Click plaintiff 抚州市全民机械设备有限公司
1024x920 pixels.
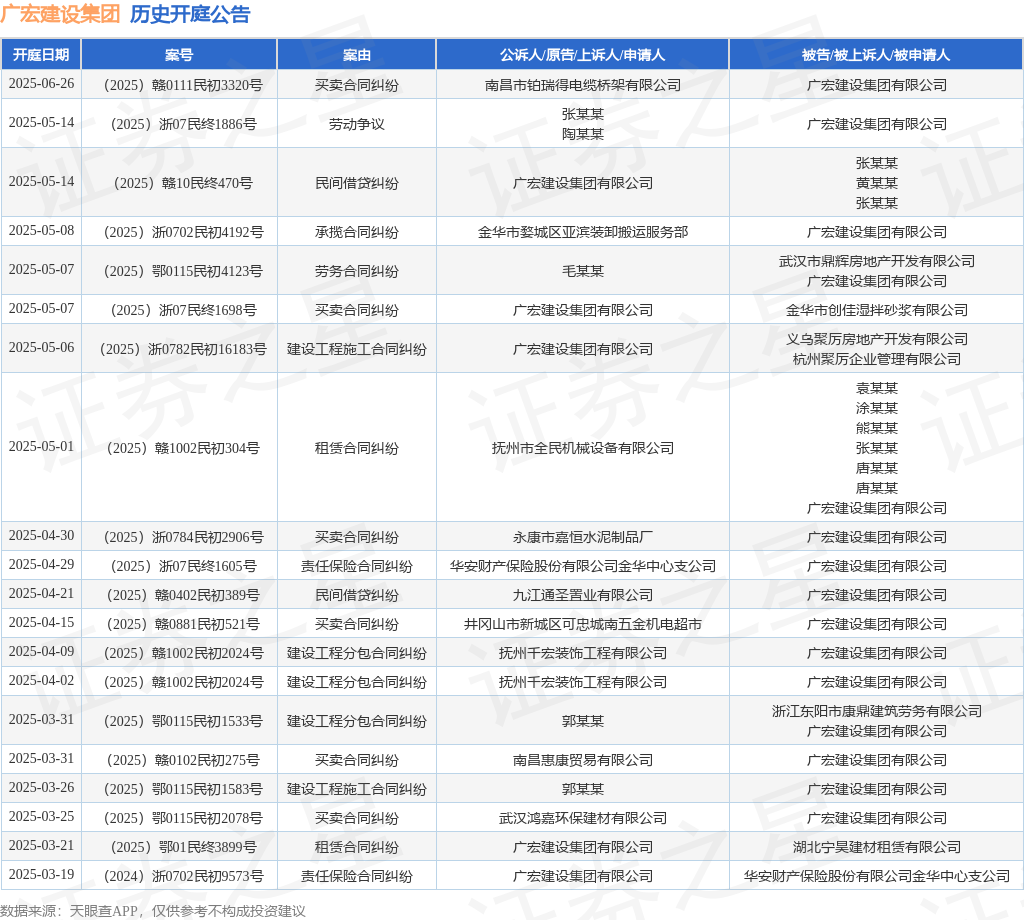point(583,448)
